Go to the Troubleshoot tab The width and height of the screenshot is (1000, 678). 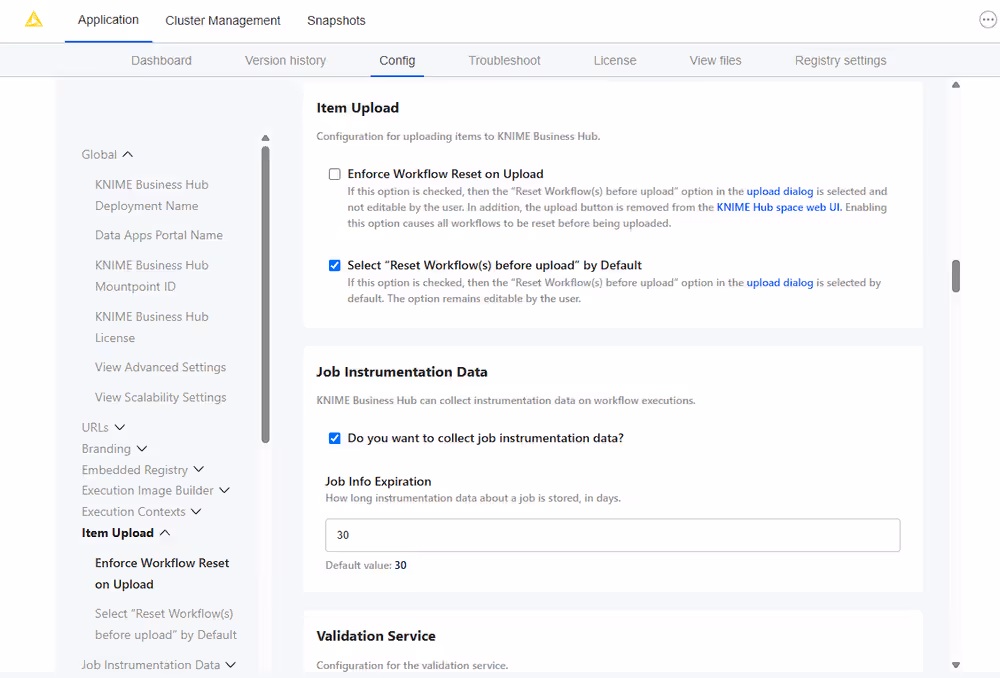pyautogui.click(x=504, y=60)
